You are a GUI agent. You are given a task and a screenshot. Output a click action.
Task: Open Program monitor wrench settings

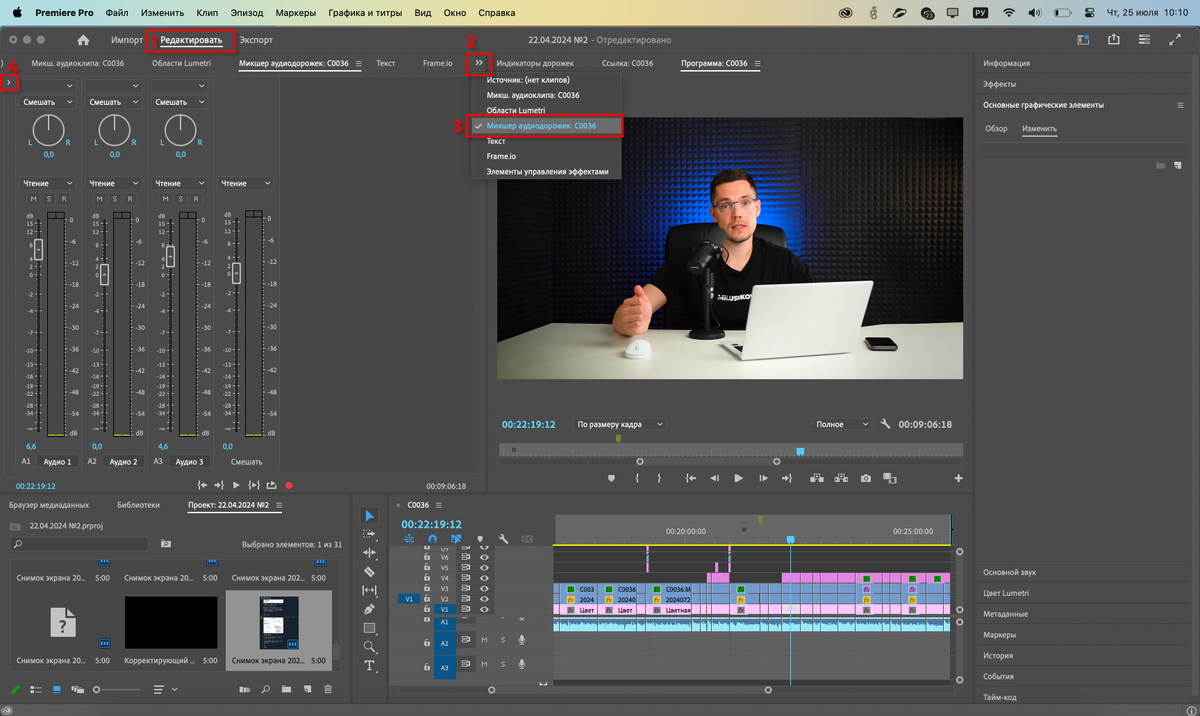pyautogui.click(x=885, y=424)
